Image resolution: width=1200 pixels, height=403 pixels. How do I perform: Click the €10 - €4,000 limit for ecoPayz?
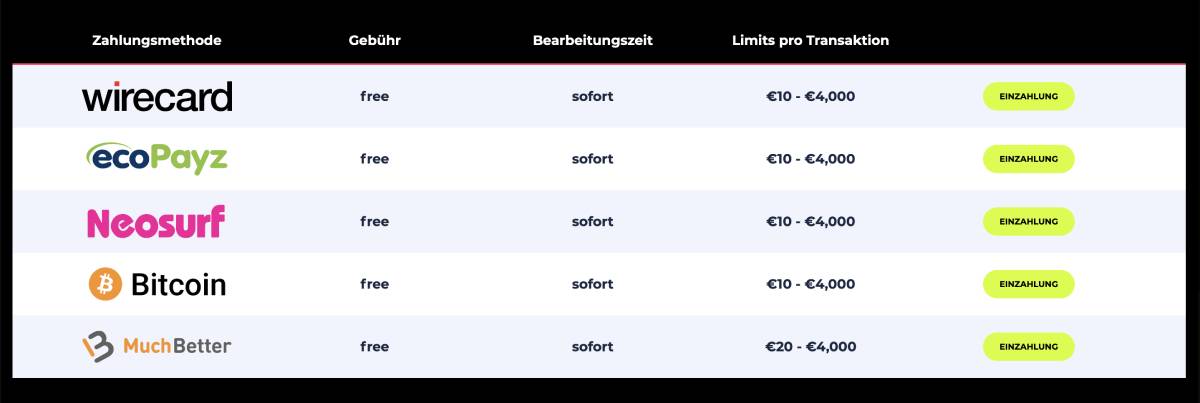point(811,159)
